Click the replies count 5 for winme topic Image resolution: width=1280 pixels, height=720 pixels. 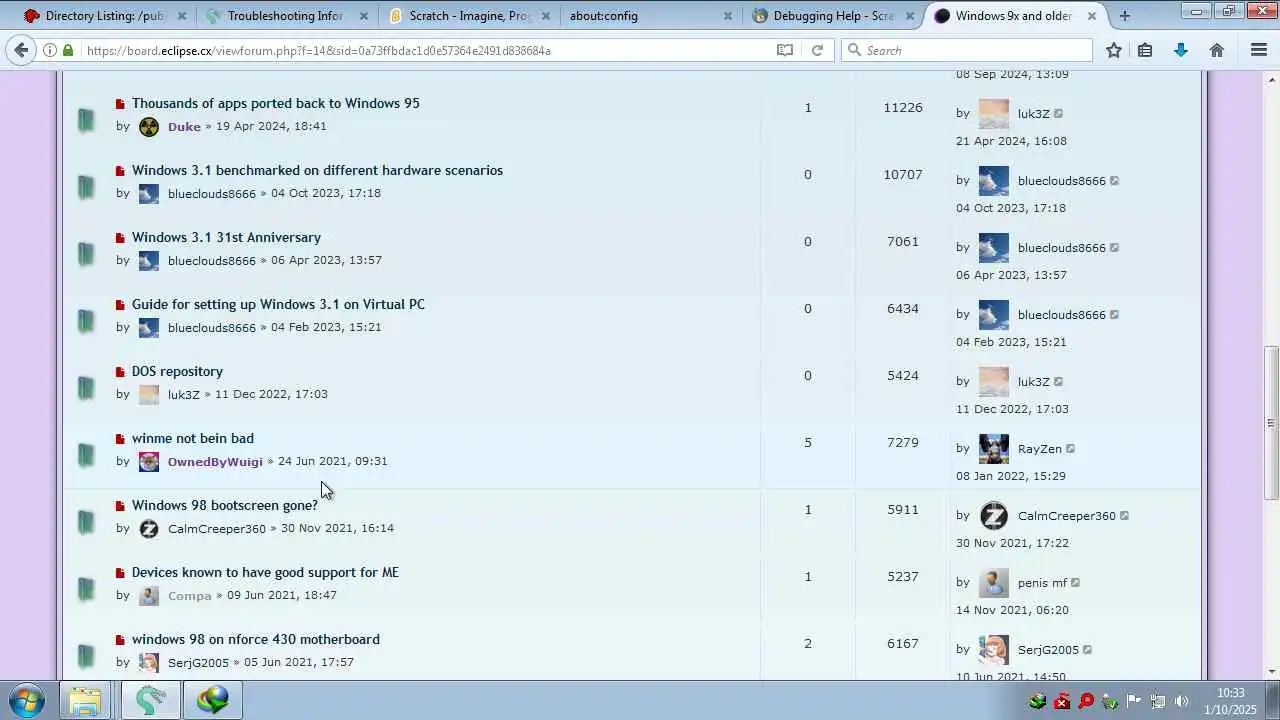pyautogui.click(x=808, y=442)
